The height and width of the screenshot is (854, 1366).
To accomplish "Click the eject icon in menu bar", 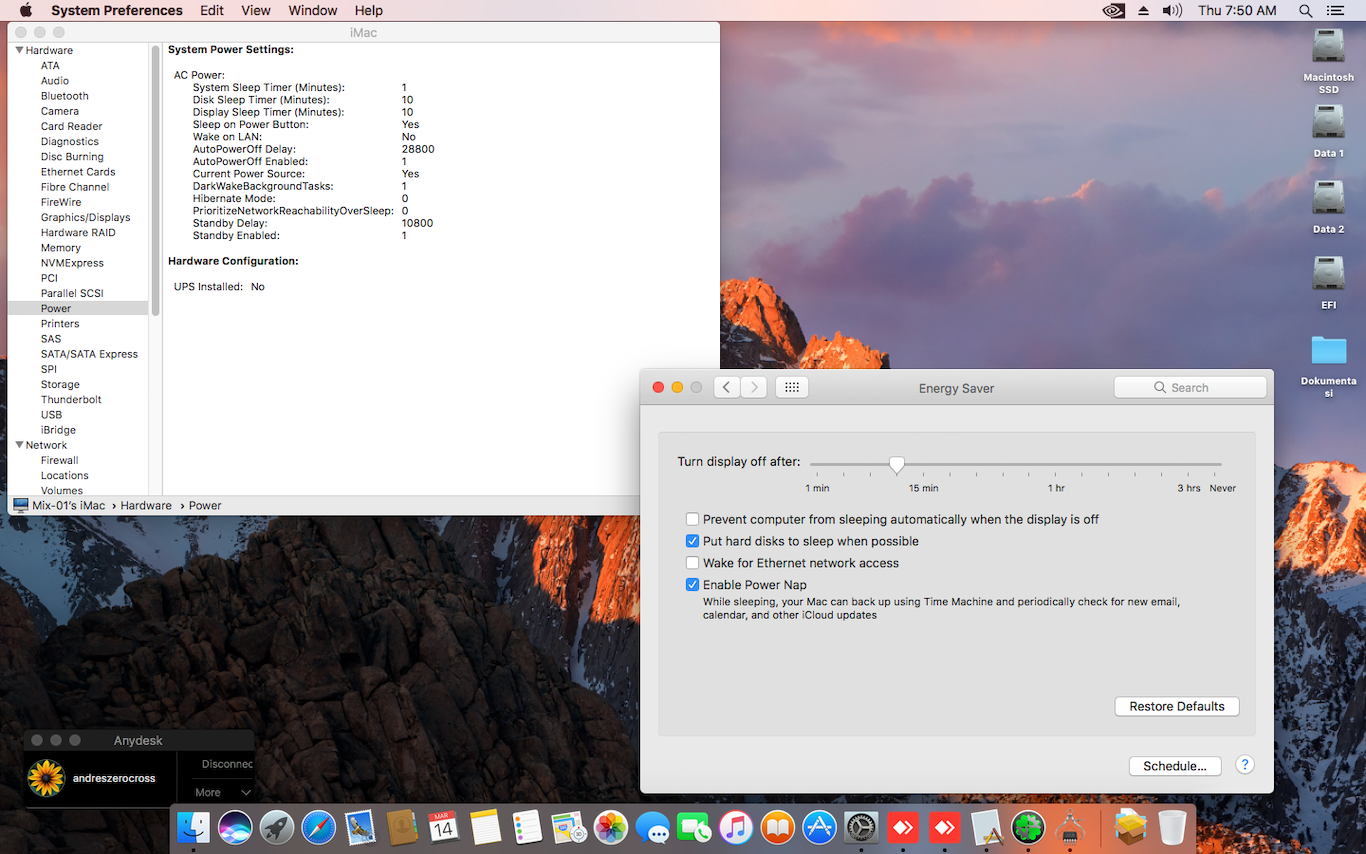I will [x=1144, y=11].
